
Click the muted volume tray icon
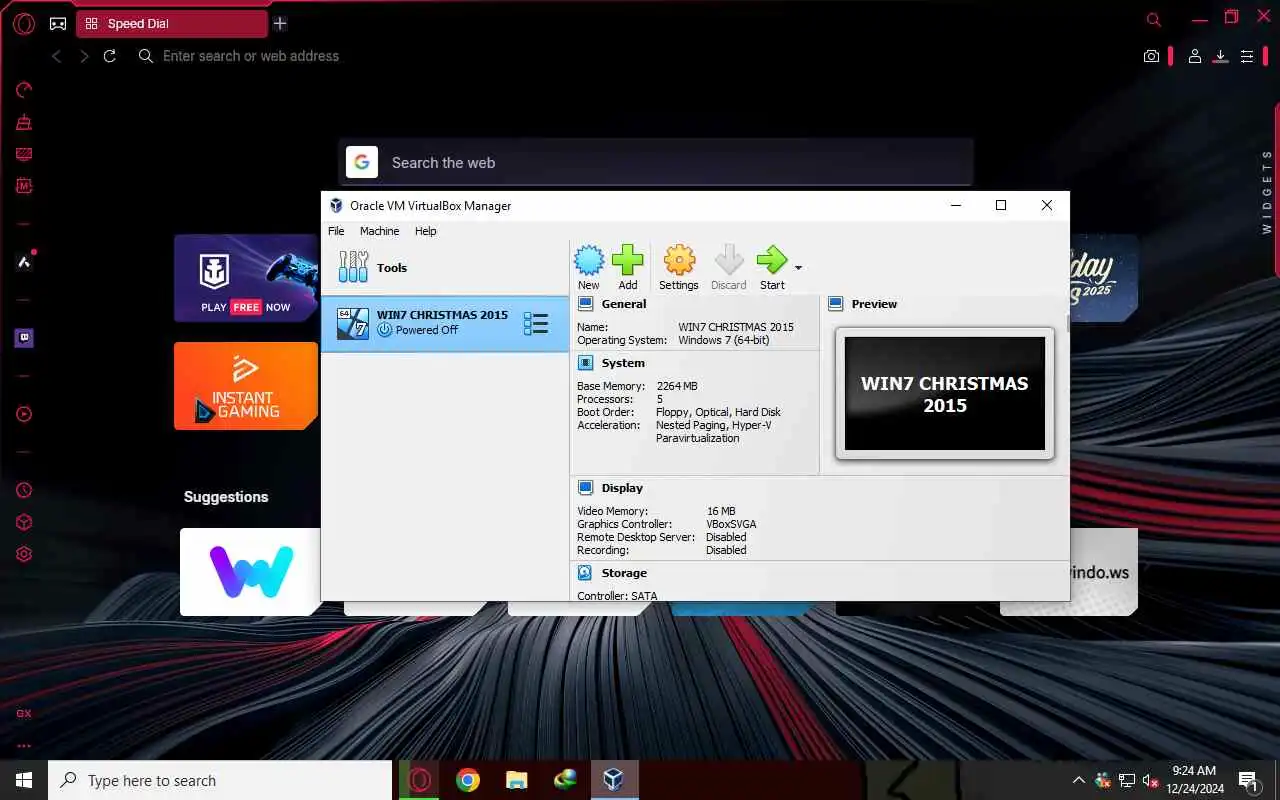[1150, 780]
